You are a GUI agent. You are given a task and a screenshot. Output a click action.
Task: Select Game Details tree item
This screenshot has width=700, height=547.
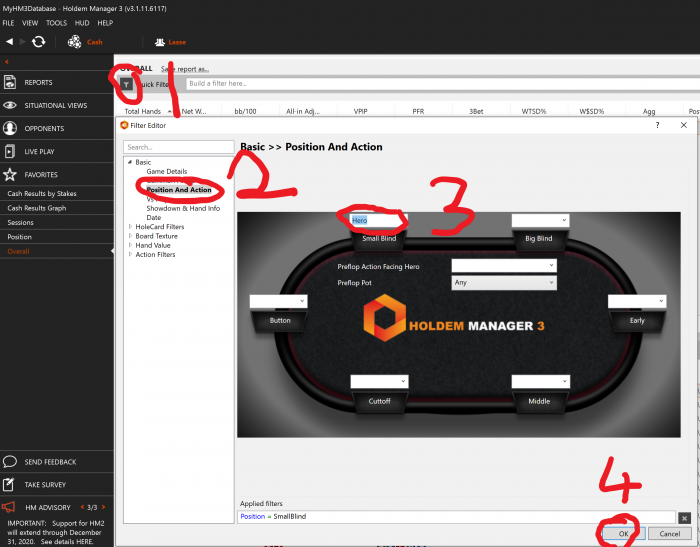point(167,171)
